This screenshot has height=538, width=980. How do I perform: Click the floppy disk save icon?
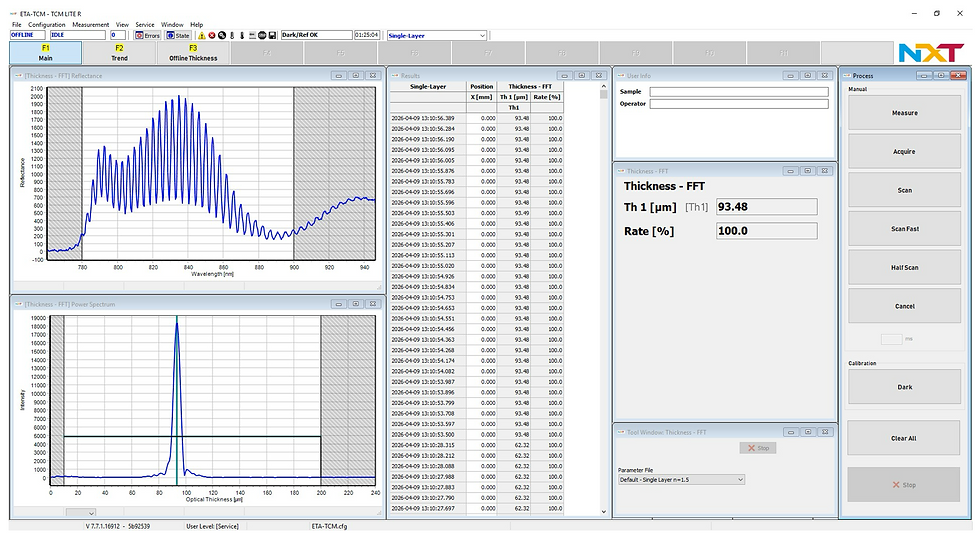coord(272,36)
